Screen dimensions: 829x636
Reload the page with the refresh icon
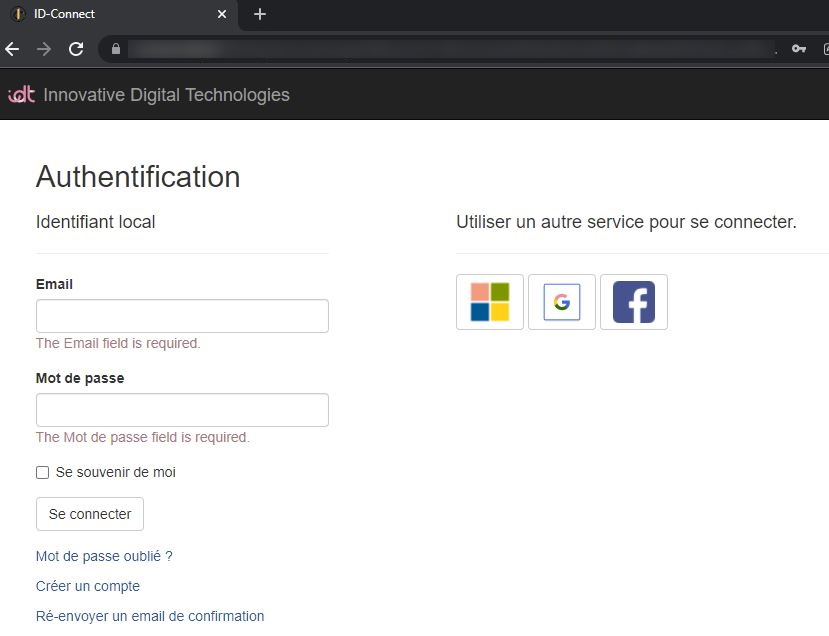[76, 49]
